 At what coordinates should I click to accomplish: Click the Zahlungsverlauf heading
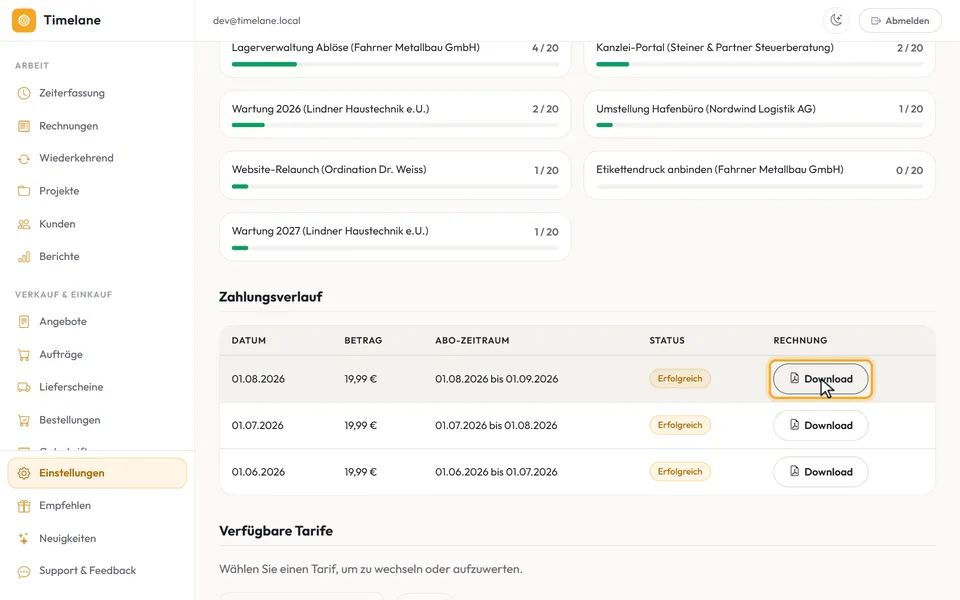point(271,297)
